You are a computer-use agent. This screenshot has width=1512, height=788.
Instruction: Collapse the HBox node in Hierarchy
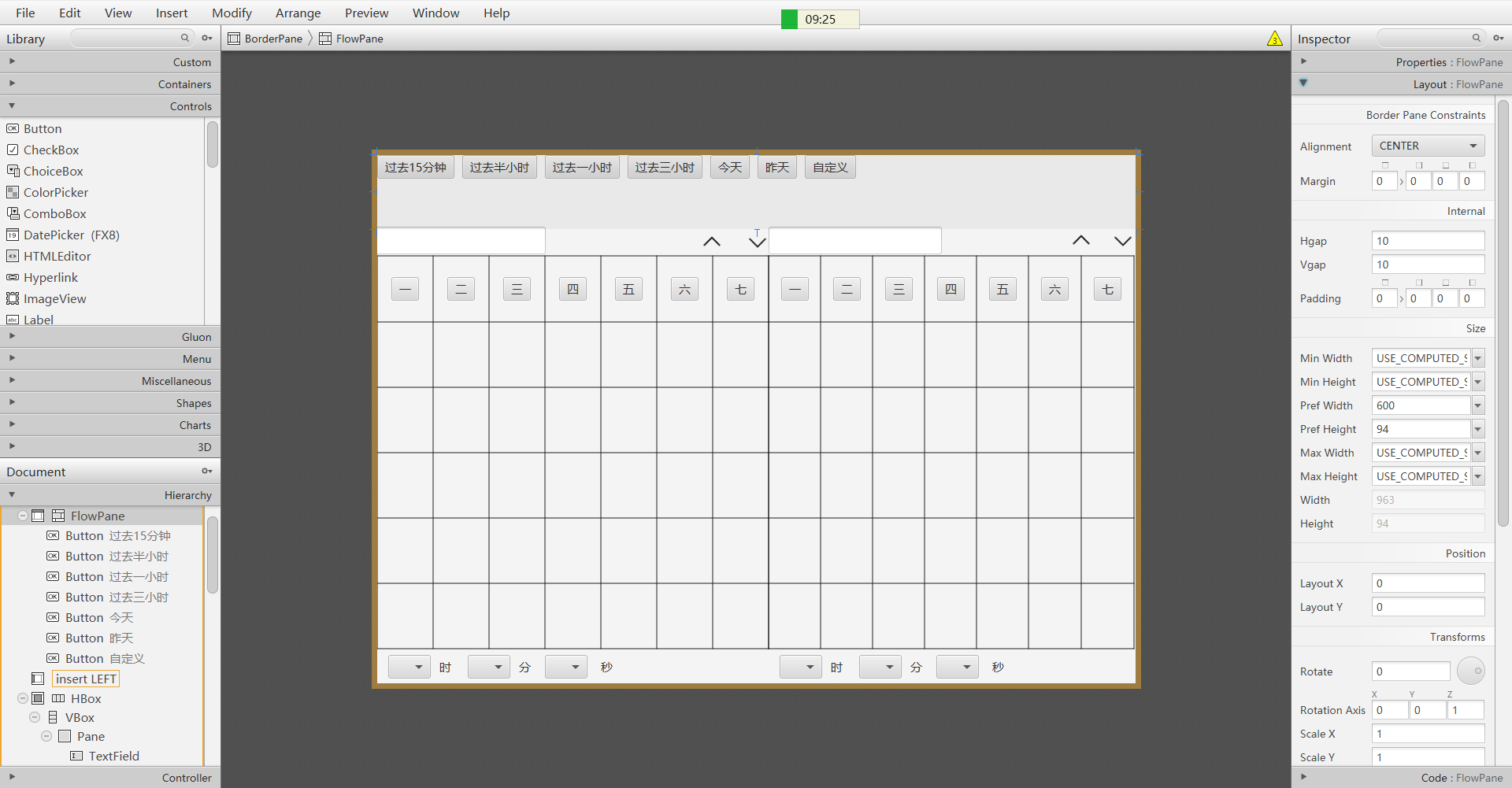[x=23, y=698]
